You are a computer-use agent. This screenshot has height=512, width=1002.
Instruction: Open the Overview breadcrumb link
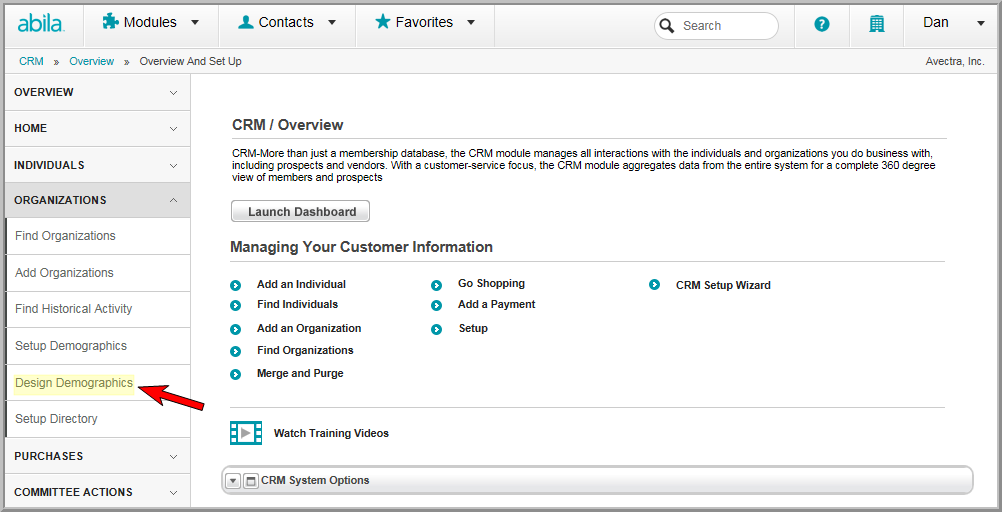[91, 61]
